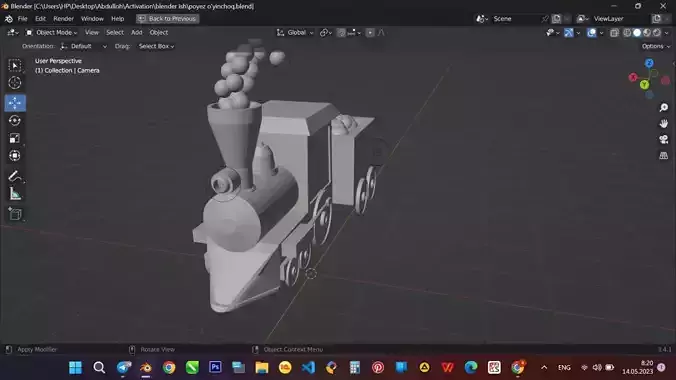The height and width of the screenshot is (380, 676).
Task: Open Visual Studio Code from the taskbar
Action: (x=308, y=367)
